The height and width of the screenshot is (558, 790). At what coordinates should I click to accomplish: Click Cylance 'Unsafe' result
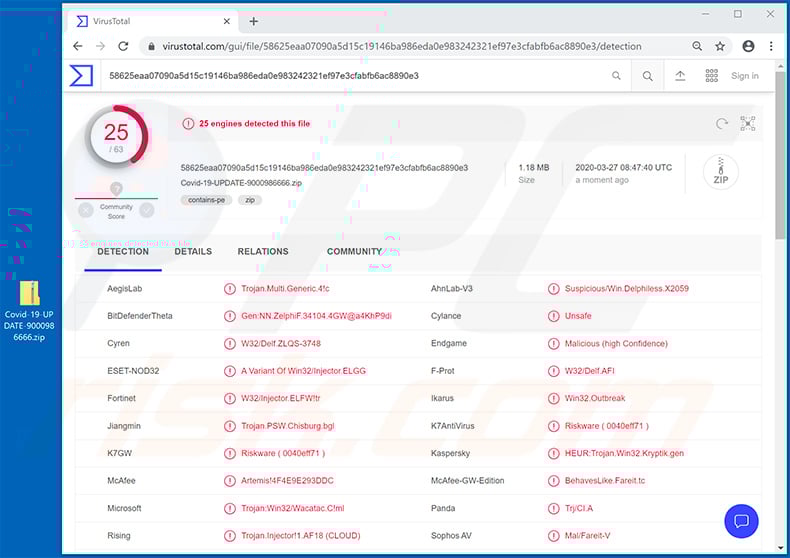tap(578, 316)
